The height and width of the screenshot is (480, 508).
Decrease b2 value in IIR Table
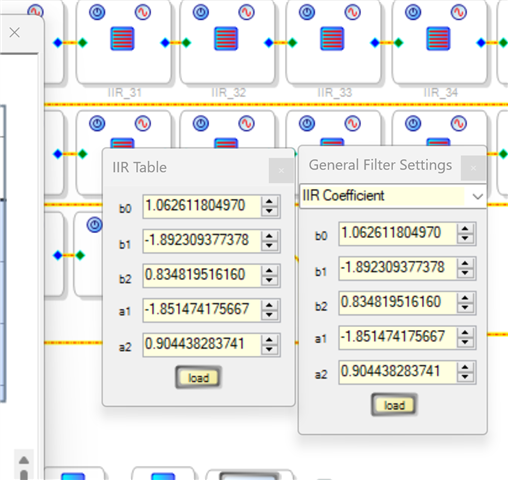tap(269, 280)
